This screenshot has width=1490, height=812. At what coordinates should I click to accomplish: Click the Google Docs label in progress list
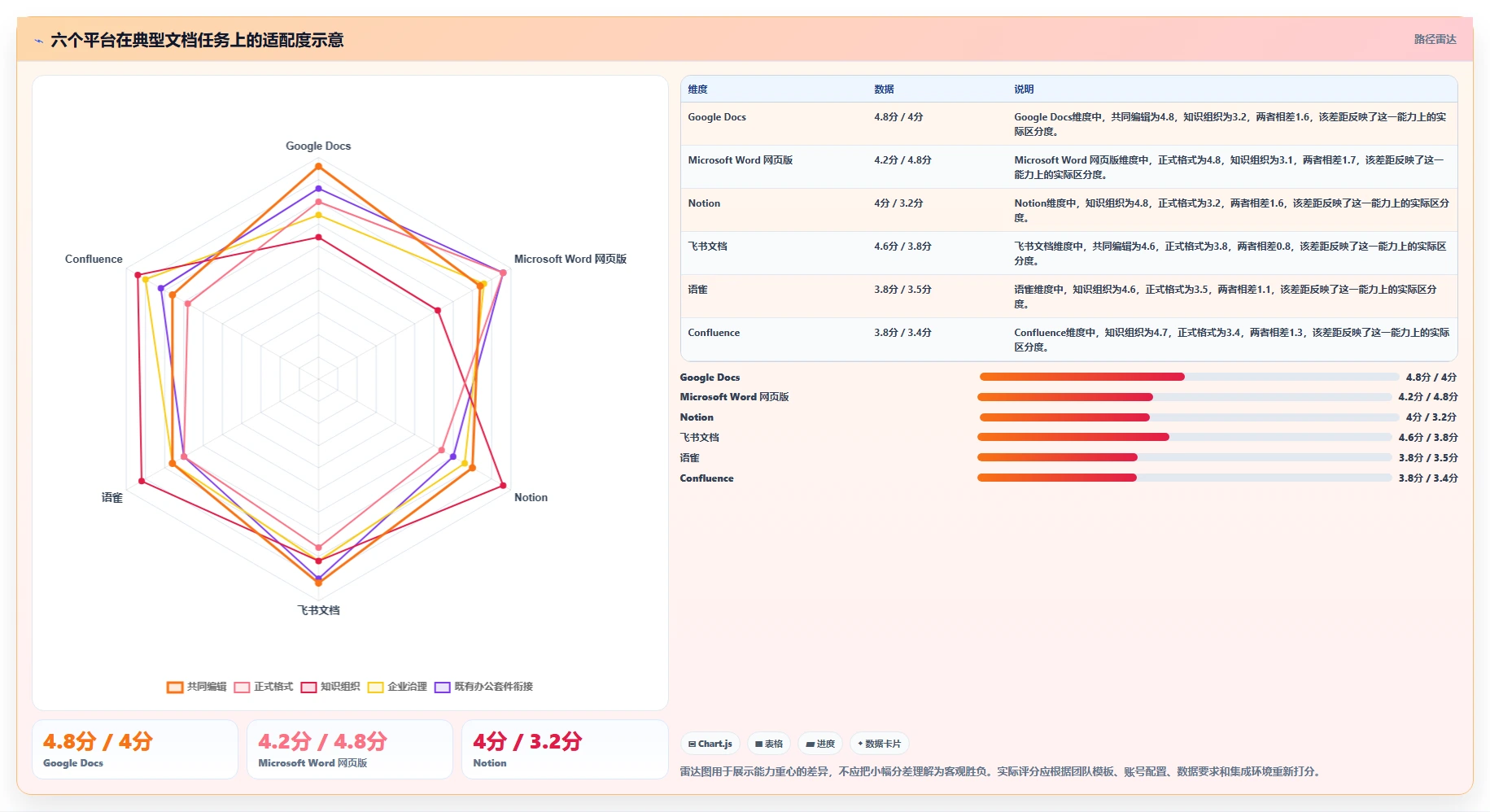click(710, 377)
